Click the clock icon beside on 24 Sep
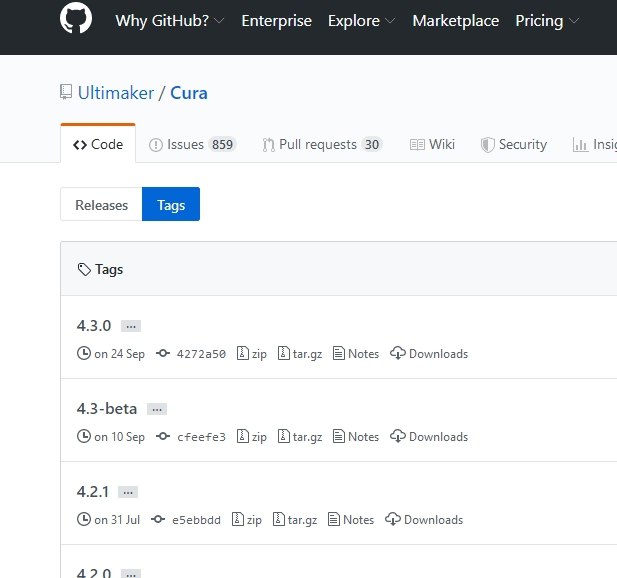The image size is (617, 578). coord(84,353)
